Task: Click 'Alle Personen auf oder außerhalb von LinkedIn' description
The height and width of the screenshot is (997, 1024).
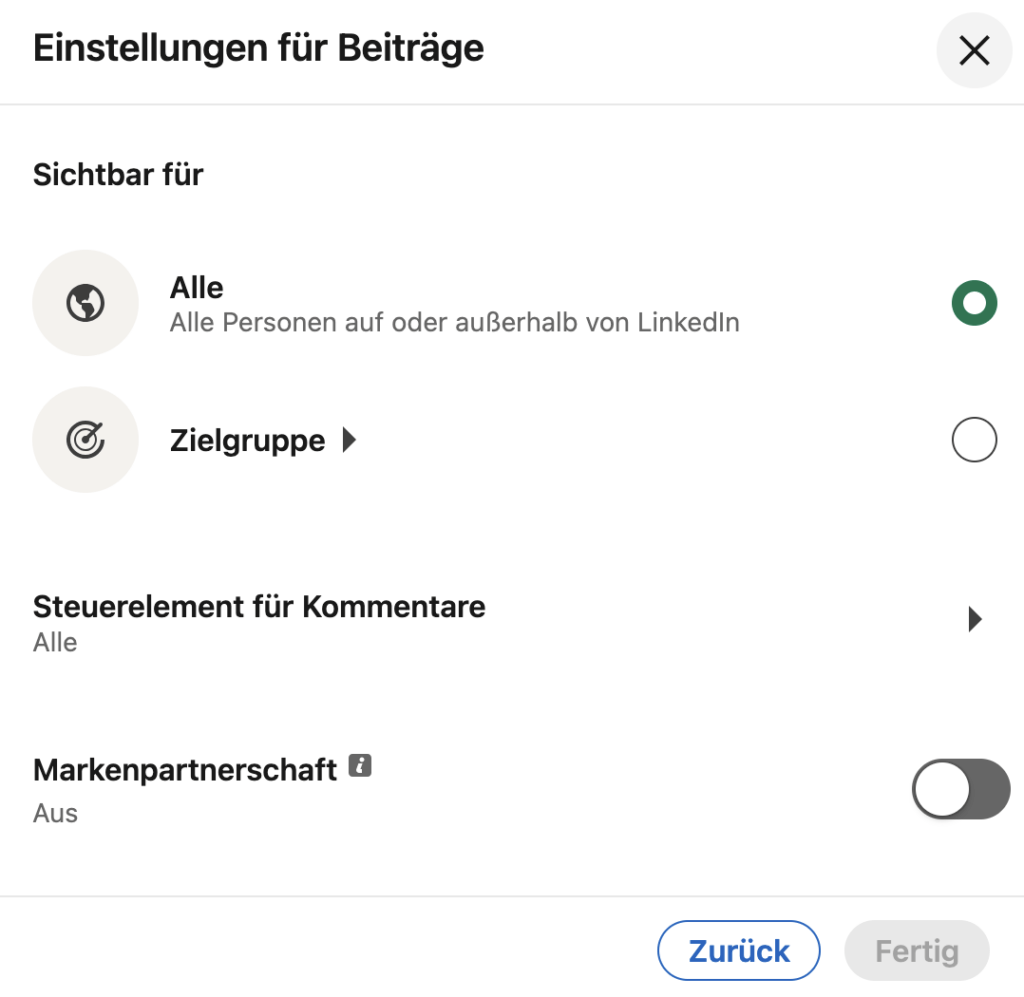Action: pos(455,323)
